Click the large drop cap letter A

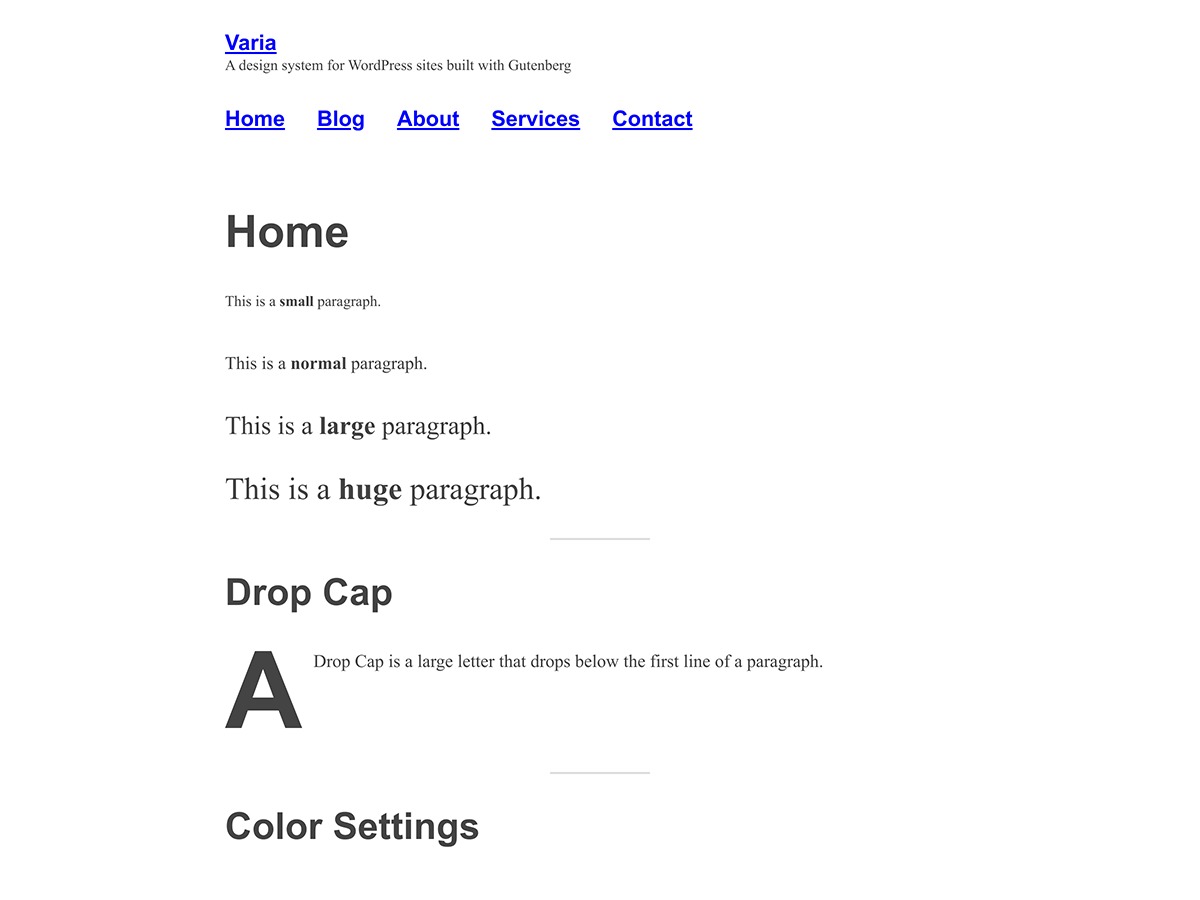point(263,688)
